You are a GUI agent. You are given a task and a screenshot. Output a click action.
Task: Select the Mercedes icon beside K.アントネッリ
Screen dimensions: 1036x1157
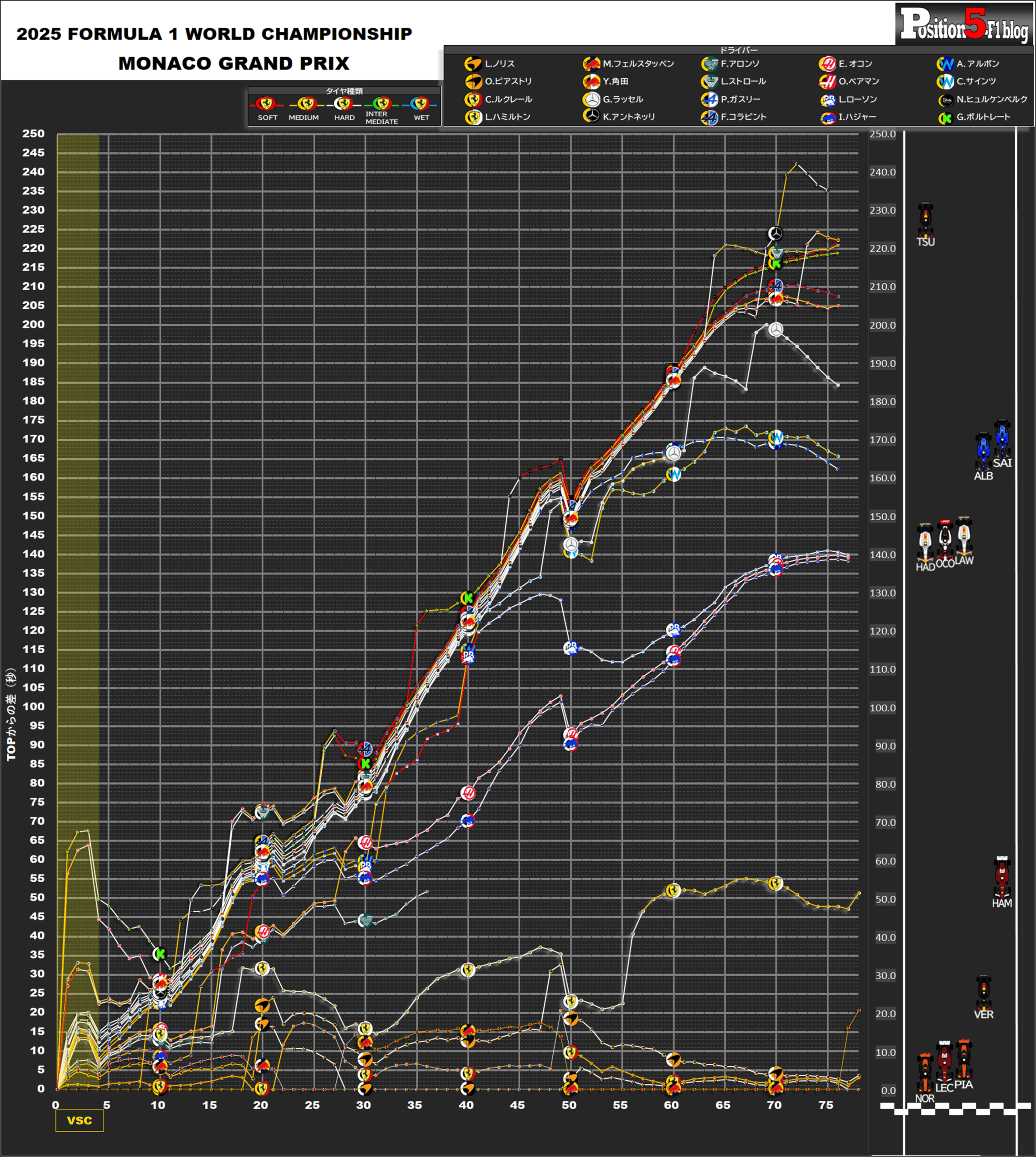[x=591, y=116]
